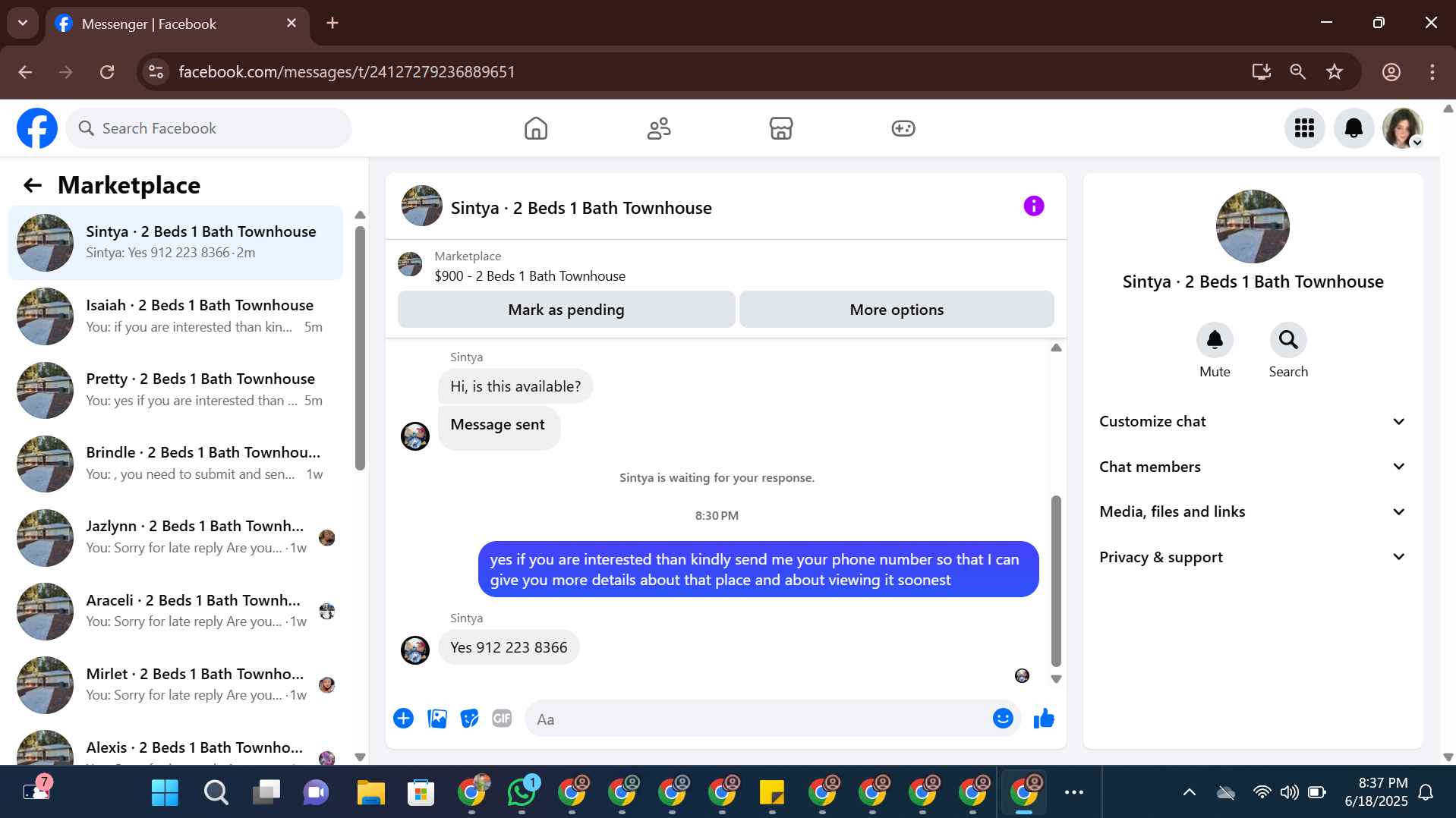Go back to the previous page

(25, 72)
